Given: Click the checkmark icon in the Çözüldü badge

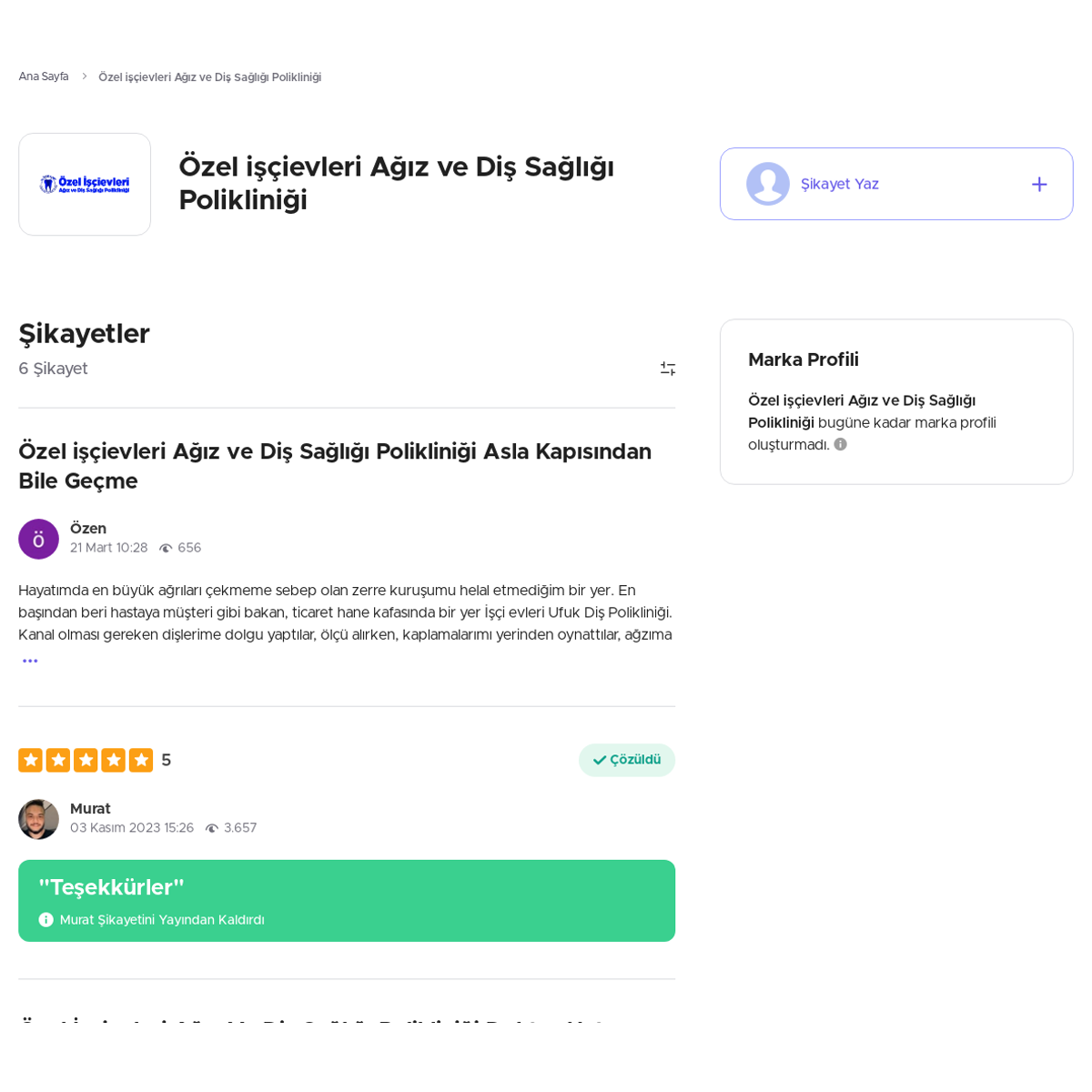Looking at the screenshot, I should [x=600, y=760].
